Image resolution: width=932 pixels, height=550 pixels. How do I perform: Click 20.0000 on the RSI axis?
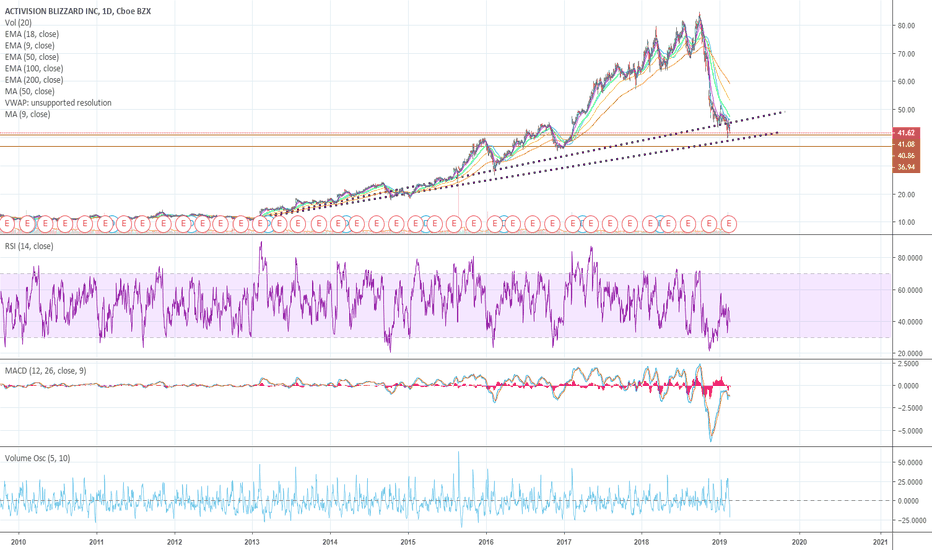(910, 353)
